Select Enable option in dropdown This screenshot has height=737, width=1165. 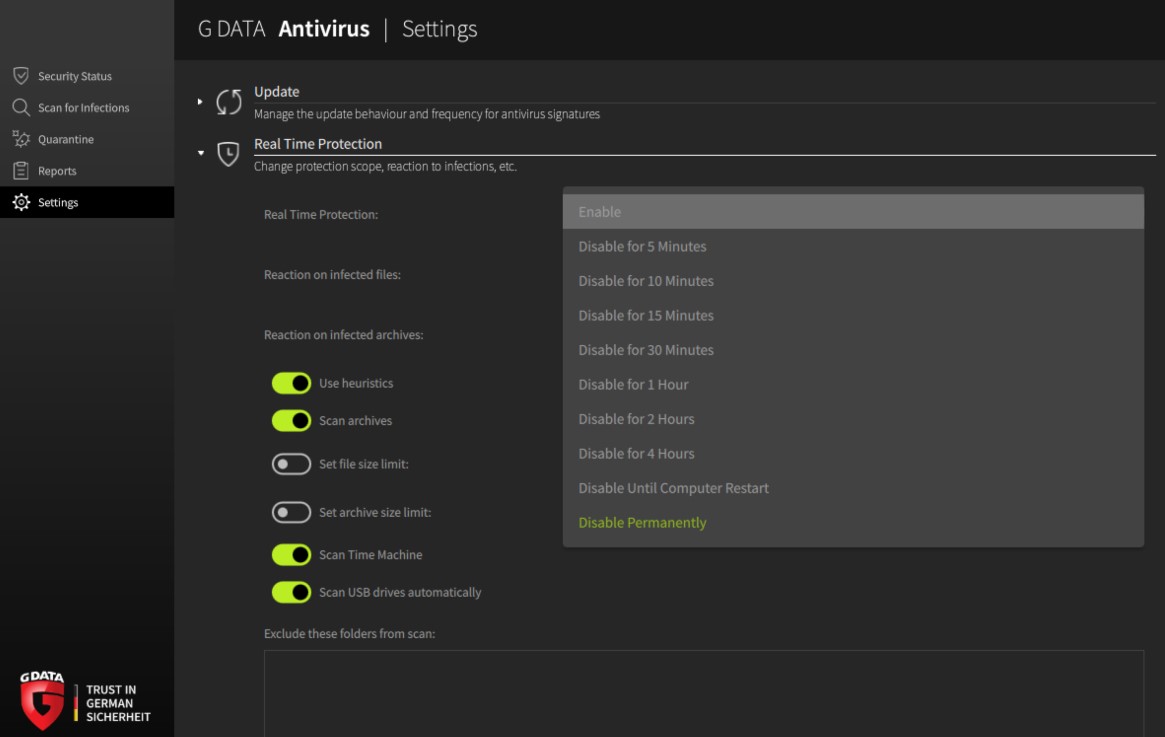coord(853,212)
